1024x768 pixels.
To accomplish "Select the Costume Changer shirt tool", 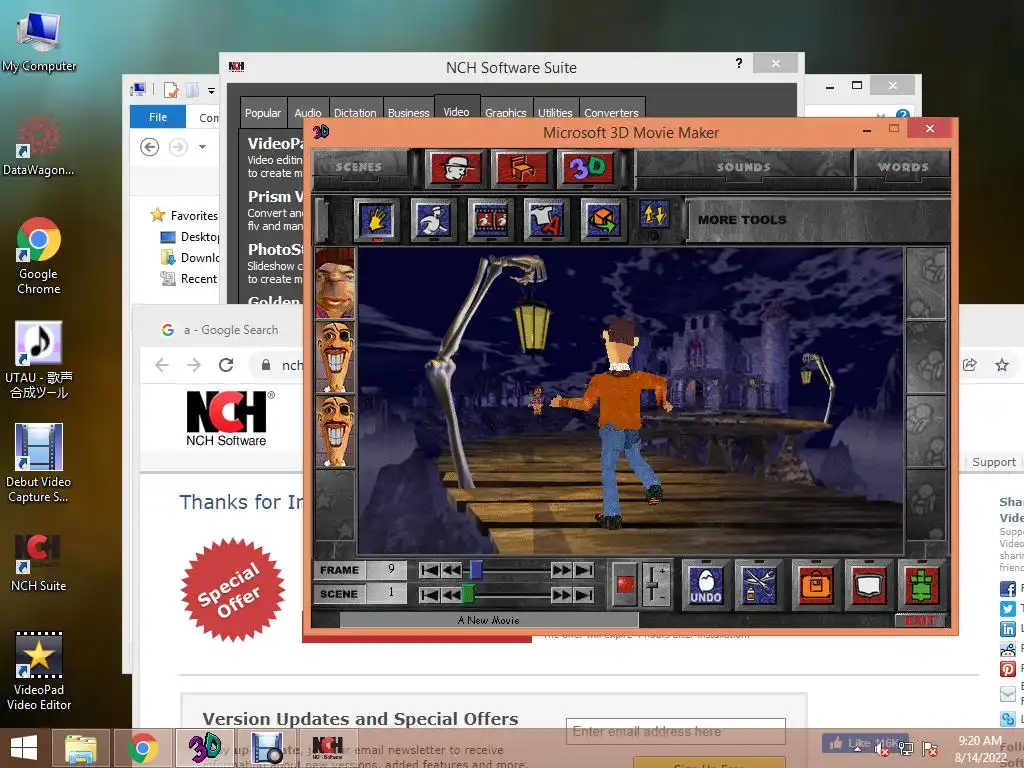I will [x=546, y=220].
